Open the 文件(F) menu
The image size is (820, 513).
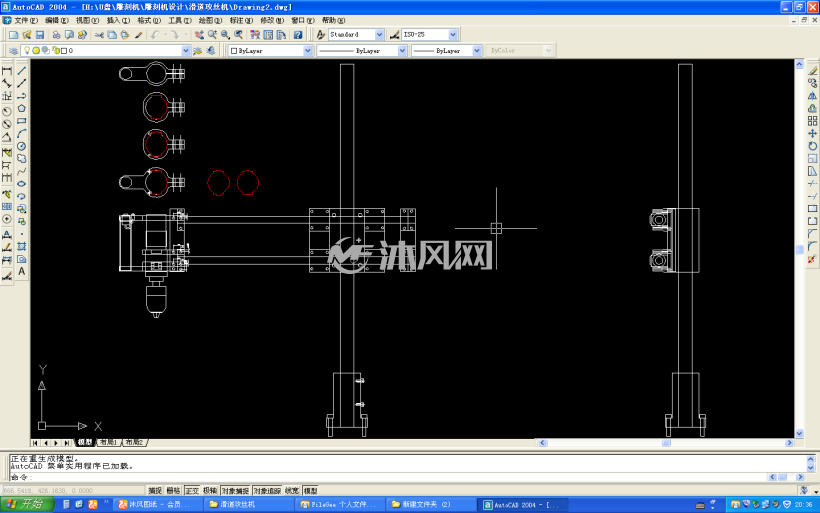[x=26, y=20]
